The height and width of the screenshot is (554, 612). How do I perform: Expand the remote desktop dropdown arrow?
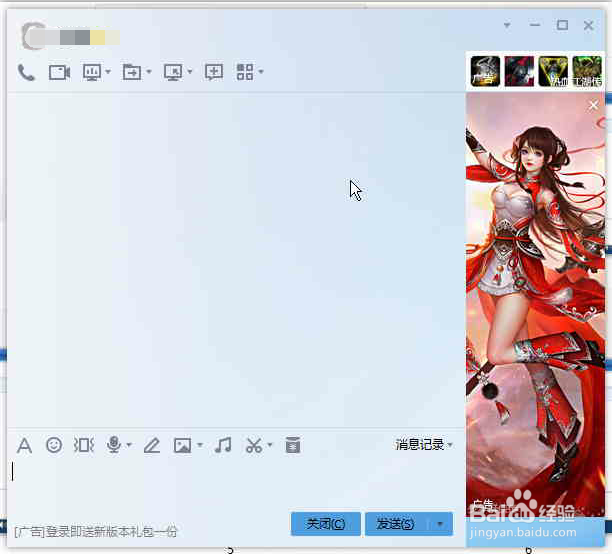point(190,72)
